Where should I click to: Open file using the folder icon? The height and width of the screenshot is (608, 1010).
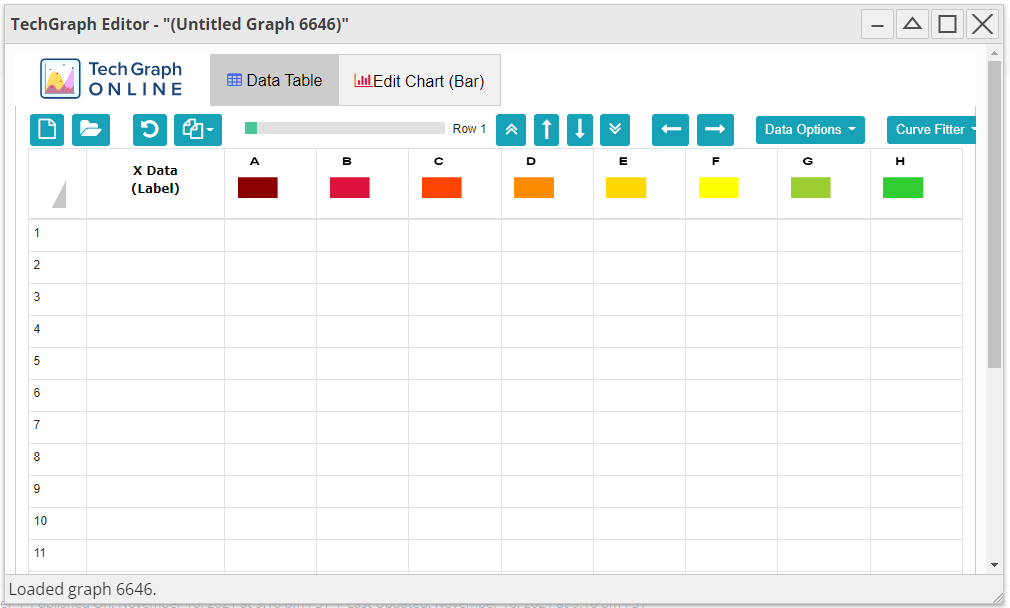pyautogui.click(x=91, y=130)
